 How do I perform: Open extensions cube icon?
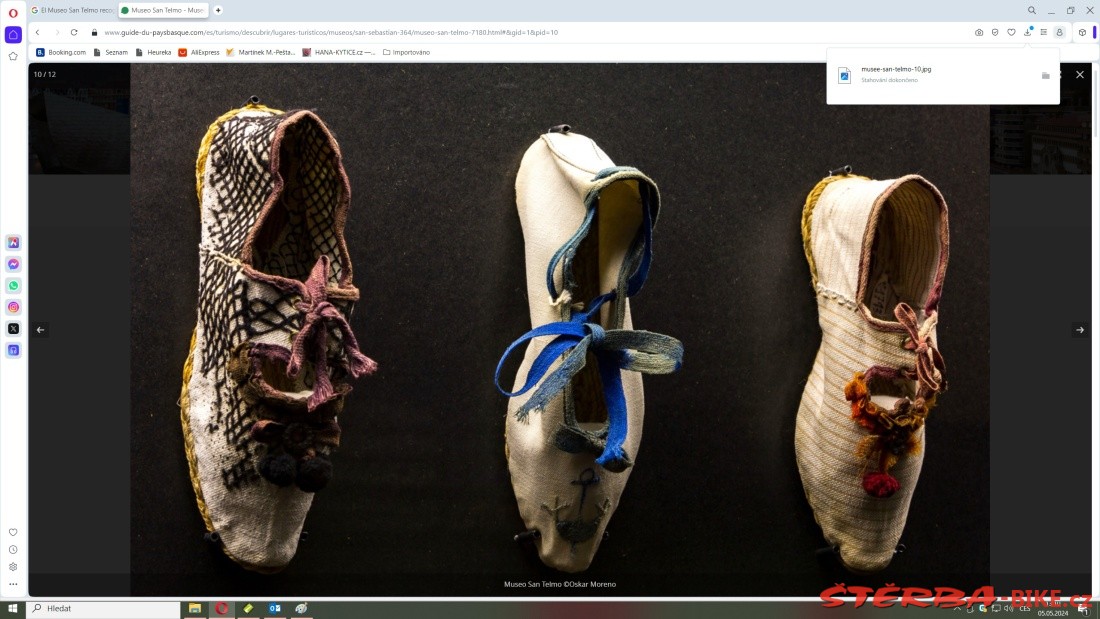1082,32
